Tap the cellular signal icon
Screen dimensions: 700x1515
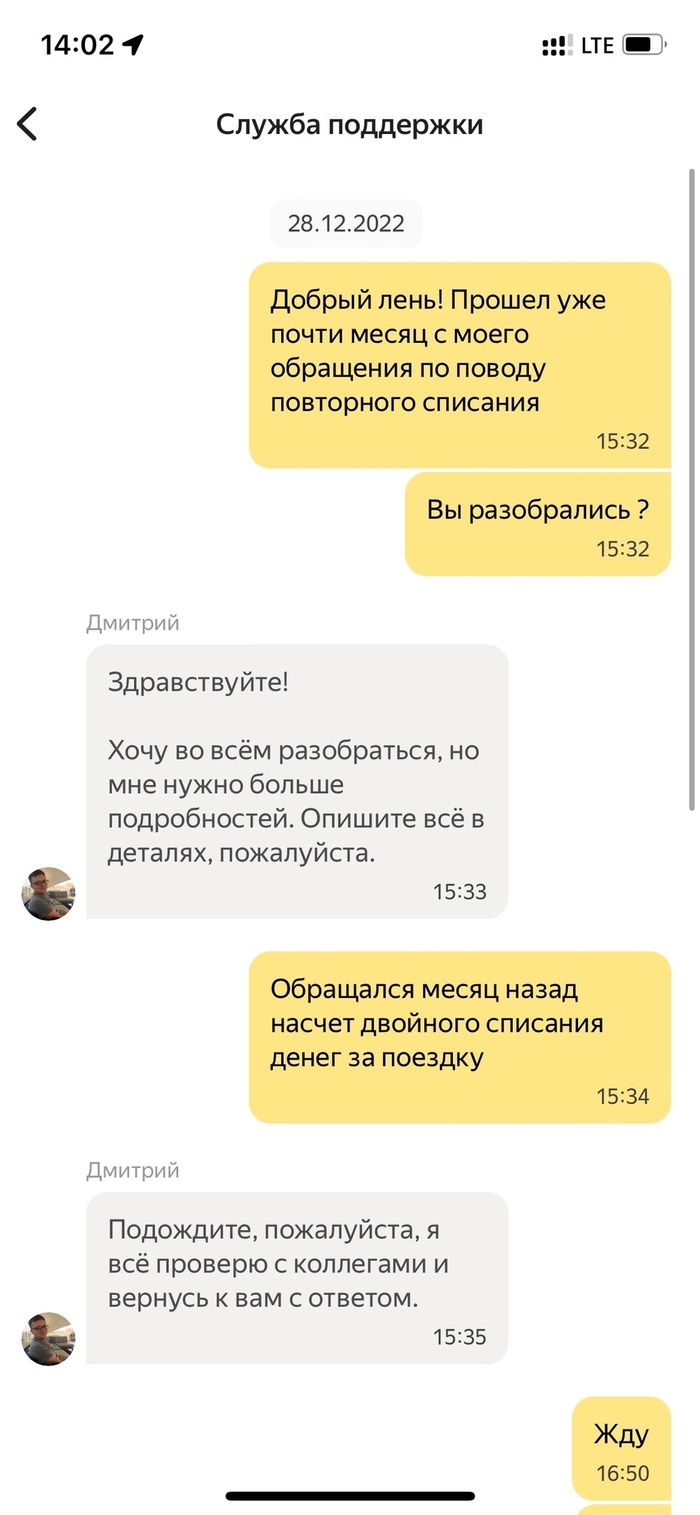click(x=558, y=45)
